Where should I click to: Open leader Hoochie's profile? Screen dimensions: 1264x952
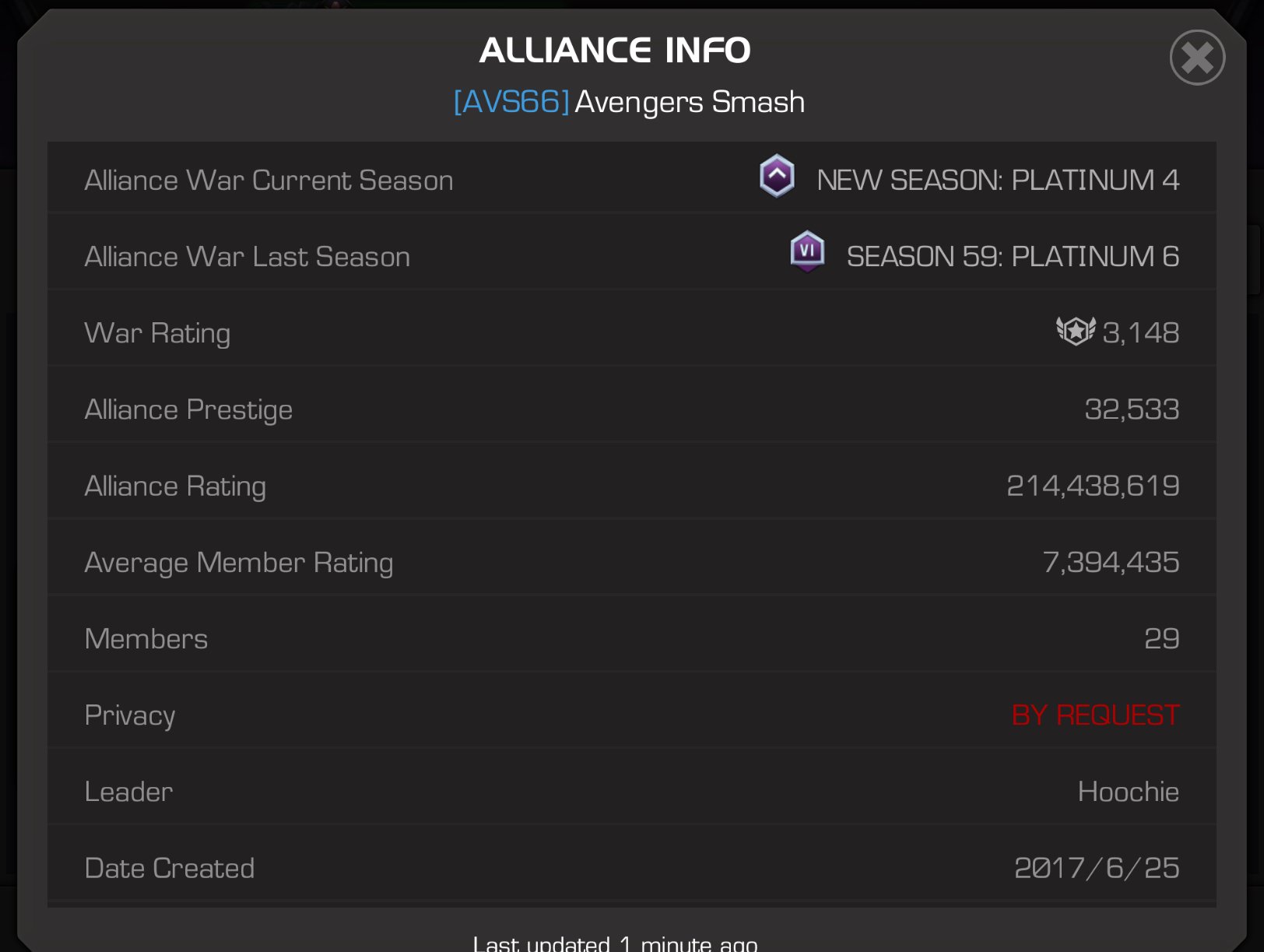pyautogui.click(x=1128, y=792)
